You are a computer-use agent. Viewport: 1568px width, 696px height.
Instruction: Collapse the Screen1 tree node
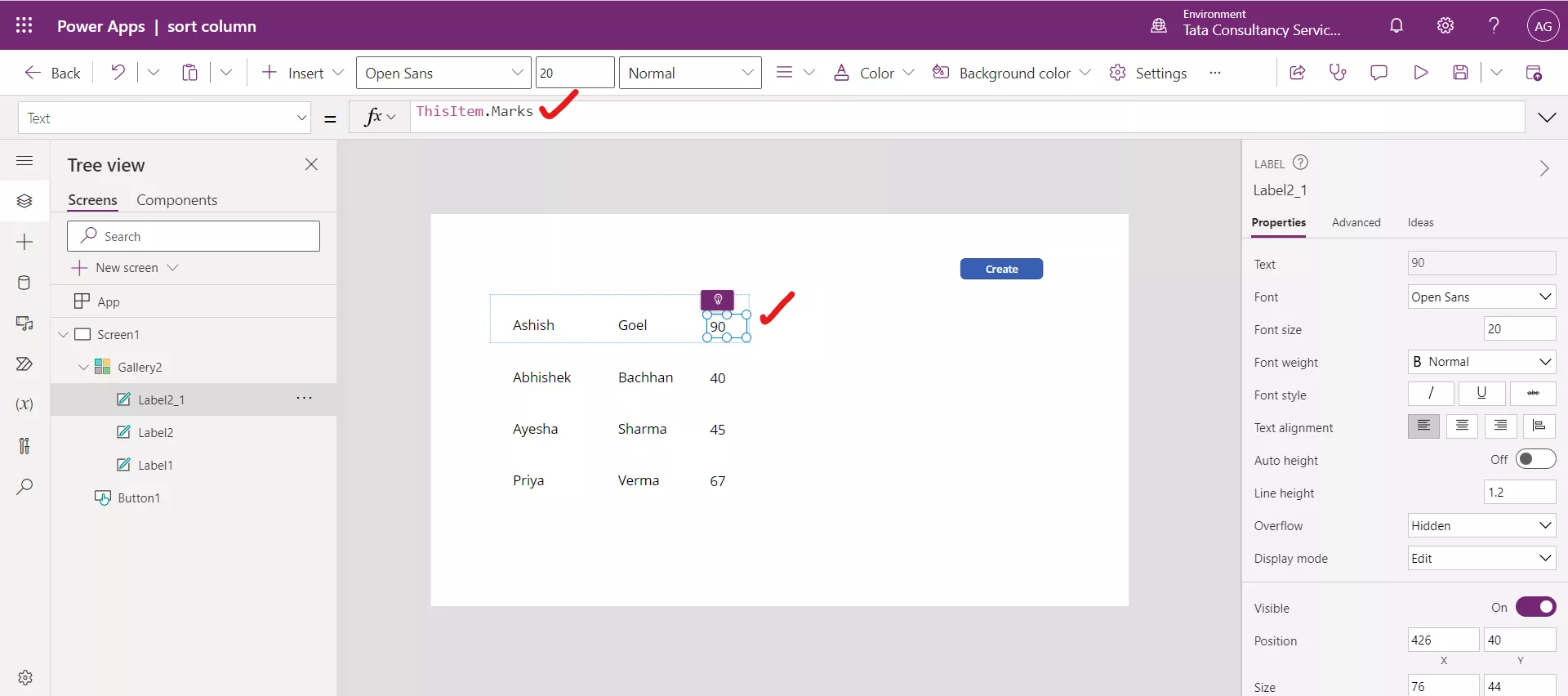tap(64, 335)
